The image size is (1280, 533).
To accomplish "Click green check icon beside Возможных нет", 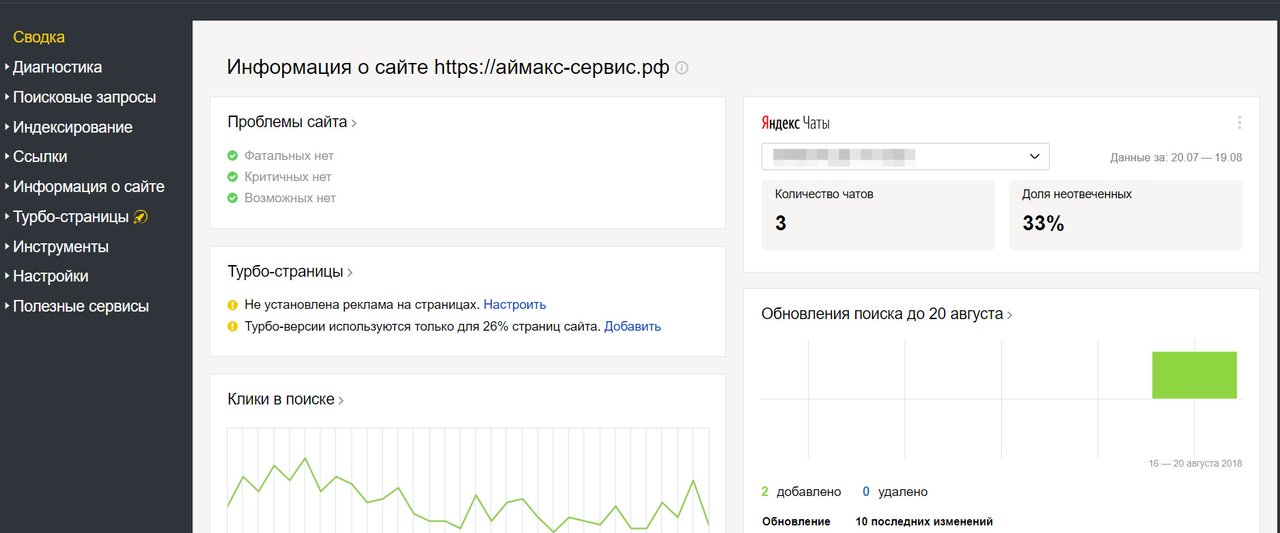I will [232, 198].
